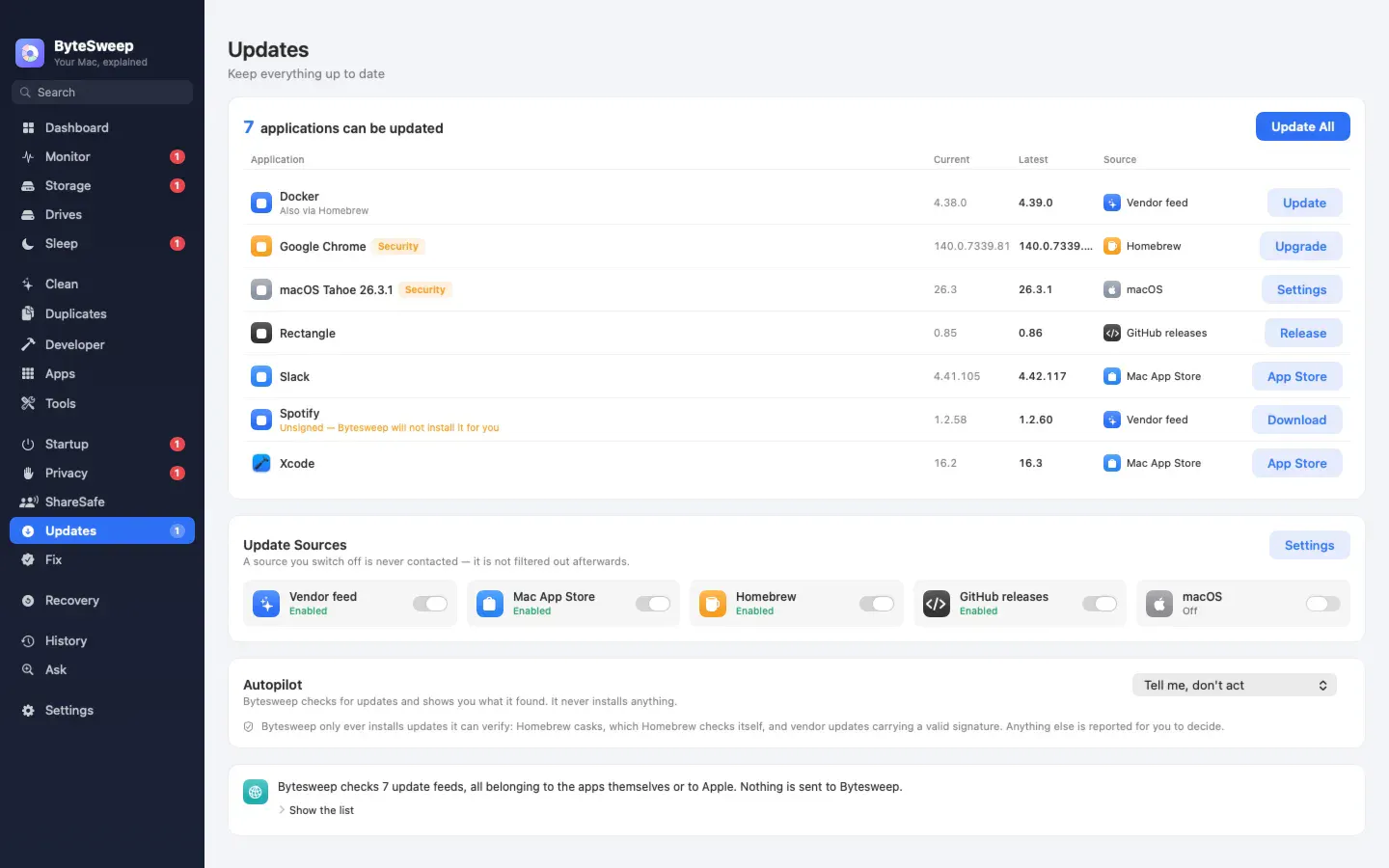Screen dimensions: 1389x868
Task: Click Upgrade for Google Chrome
Action: pos(1301,246)
